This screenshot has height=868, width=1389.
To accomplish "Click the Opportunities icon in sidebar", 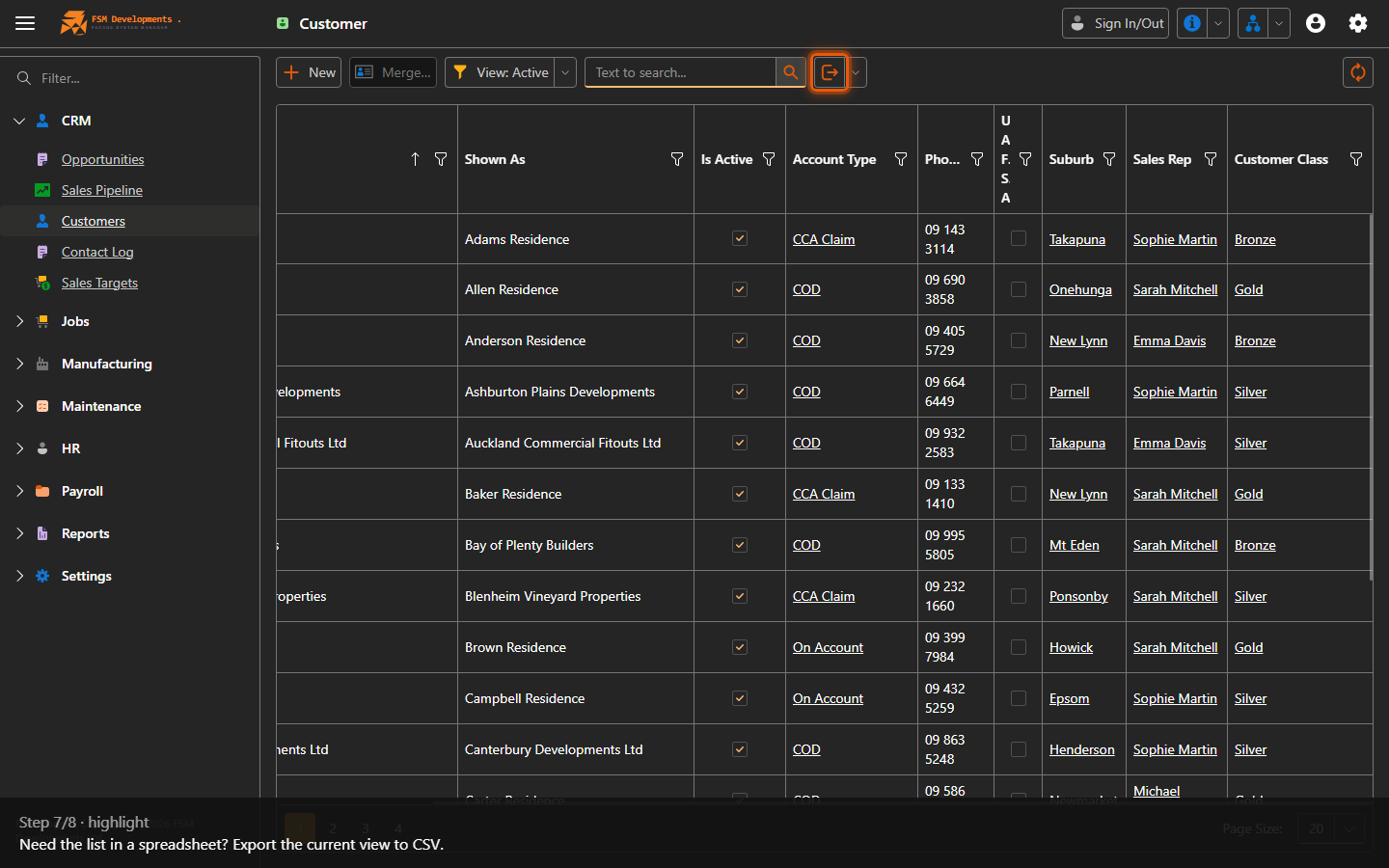I will [x=42, y=159].
